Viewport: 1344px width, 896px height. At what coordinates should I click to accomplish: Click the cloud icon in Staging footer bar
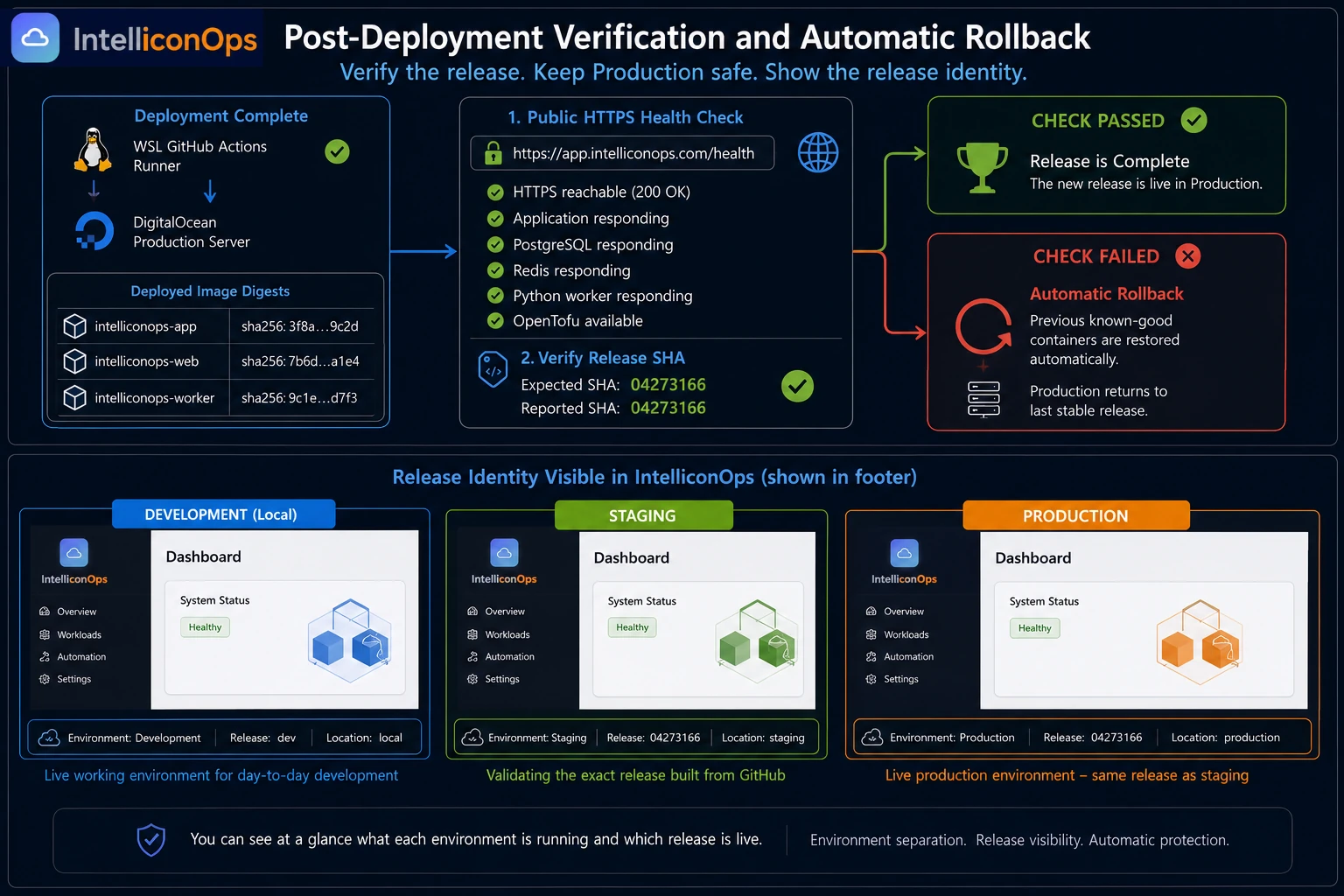click(472, 738)
